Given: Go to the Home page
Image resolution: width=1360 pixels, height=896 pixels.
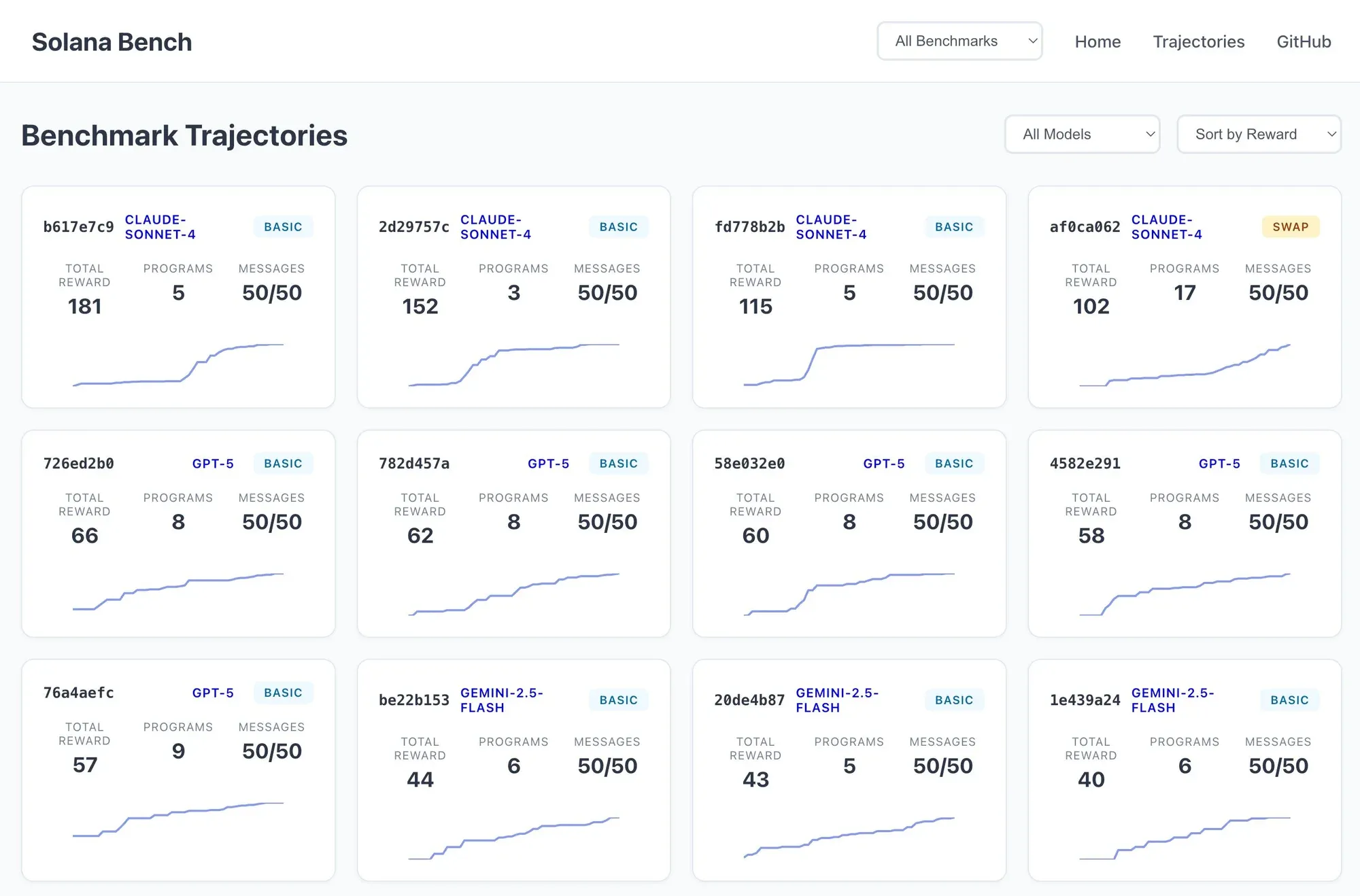Looking at the screenshot, I should pyautogui.click(x=1097, y=42).
